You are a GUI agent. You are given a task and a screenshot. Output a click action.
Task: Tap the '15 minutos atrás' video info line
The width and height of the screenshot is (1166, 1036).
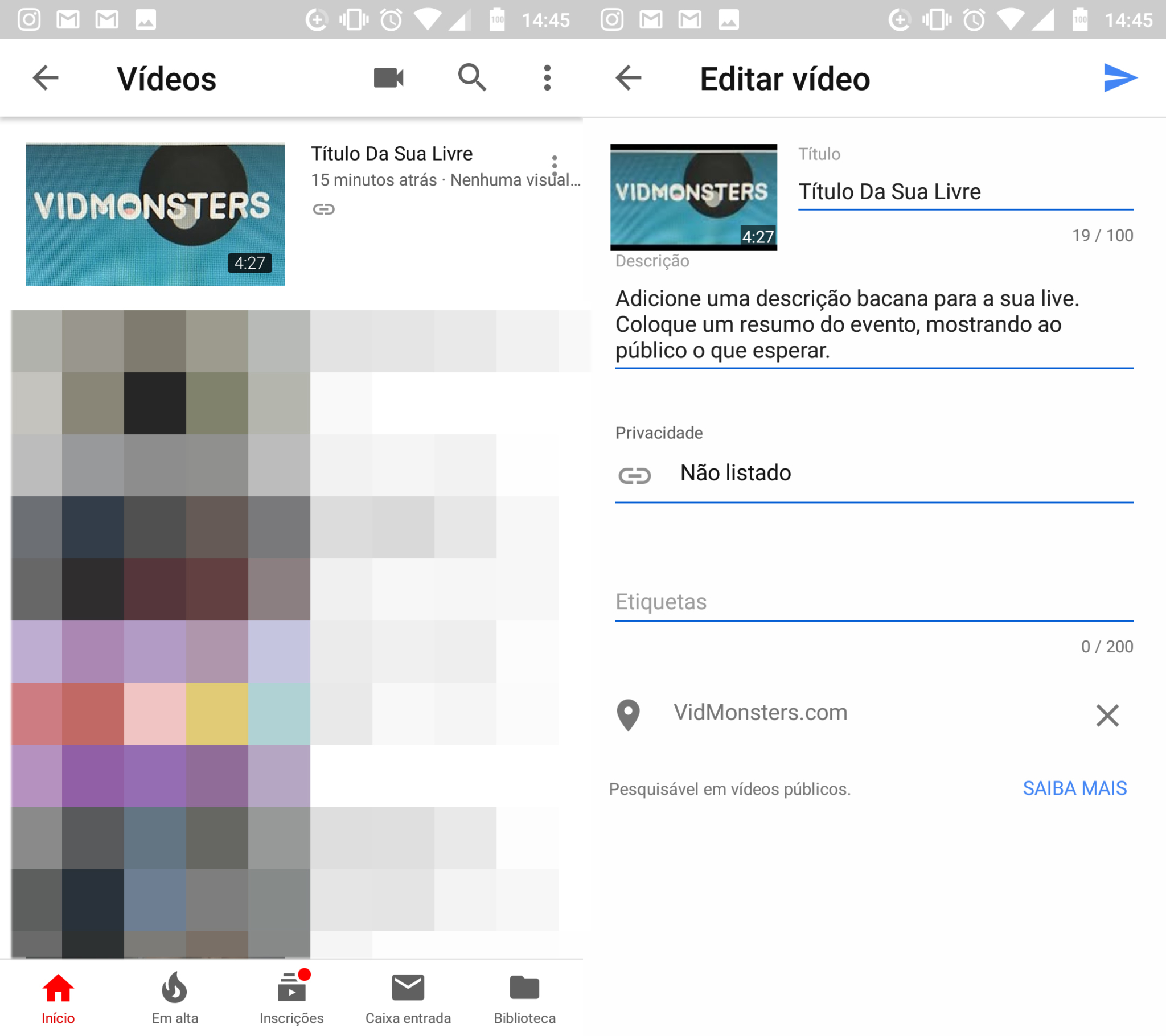click(x=446, y=180)
